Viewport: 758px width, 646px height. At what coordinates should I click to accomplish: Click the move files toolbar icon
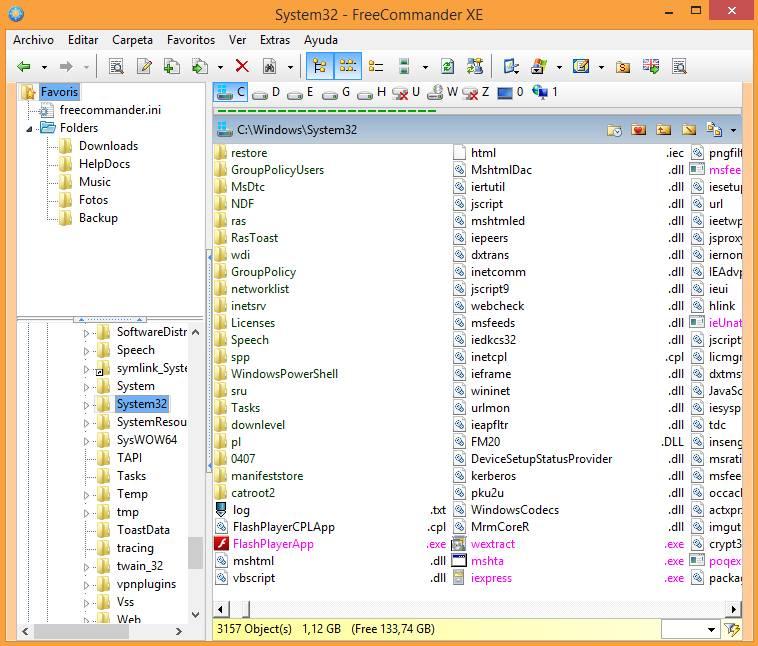(x=200, y=66)
